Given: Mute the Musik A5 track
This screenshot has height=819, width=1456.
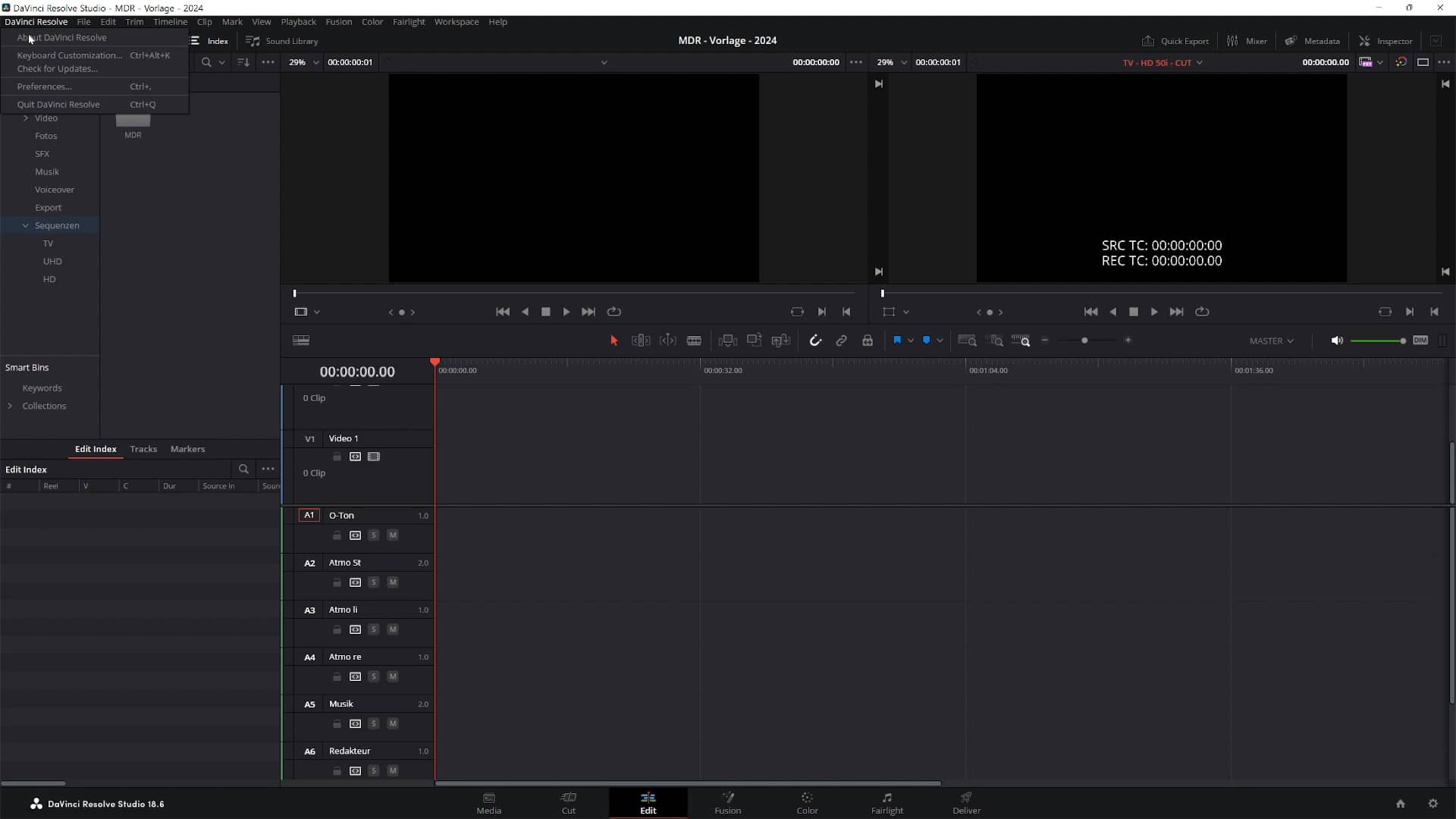Looking at the screenshot, I should tap(393, 724).
